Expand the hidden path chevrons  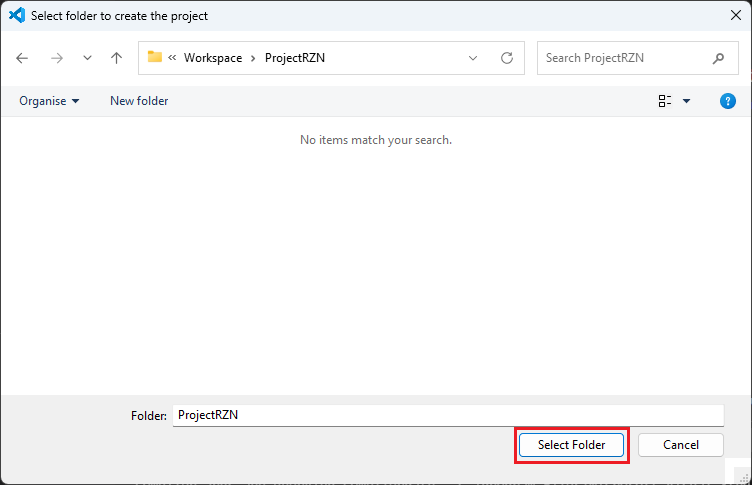[172, 58]
